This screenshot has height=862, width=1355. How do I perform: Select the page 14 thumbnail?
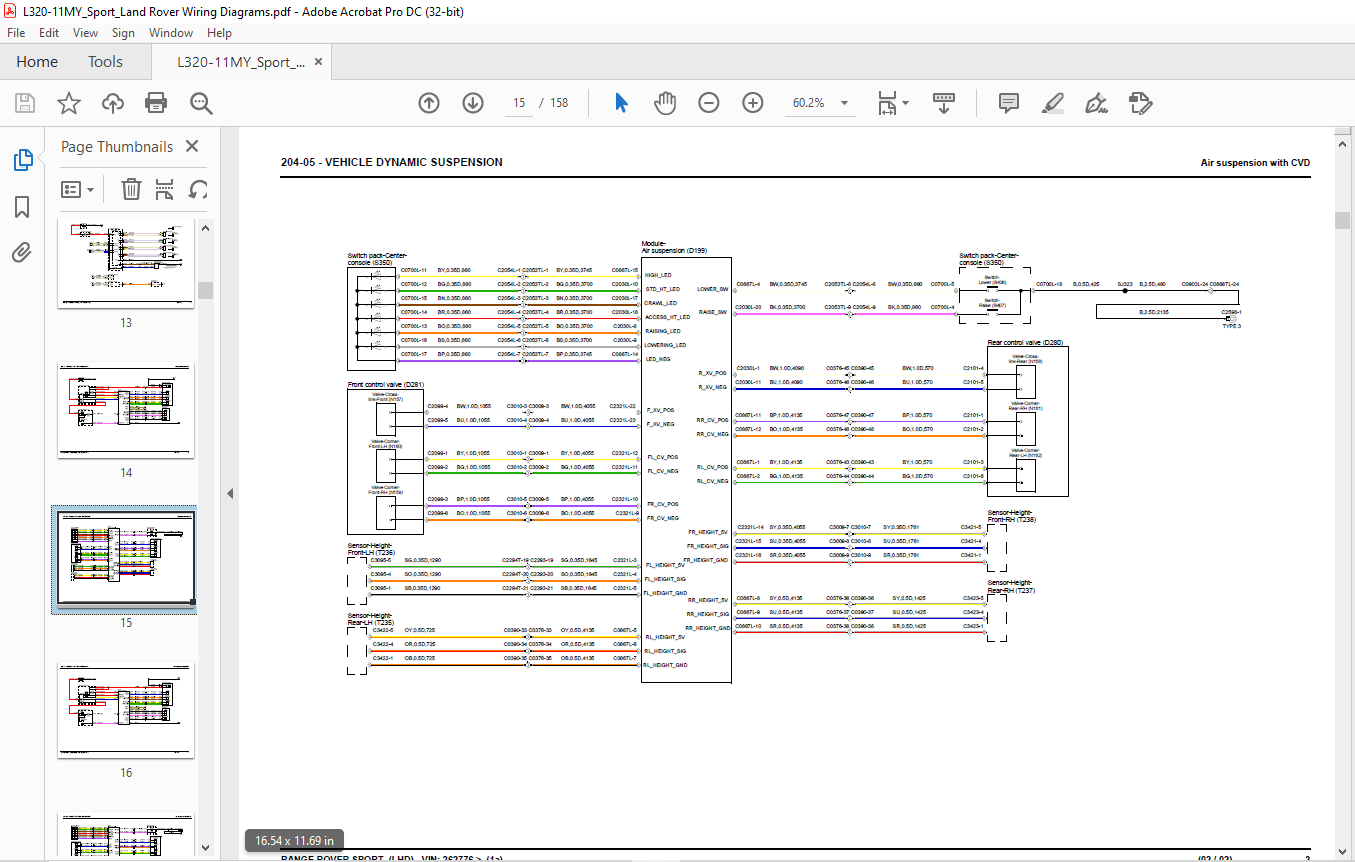pyautogui.click(x=126, y=411)
